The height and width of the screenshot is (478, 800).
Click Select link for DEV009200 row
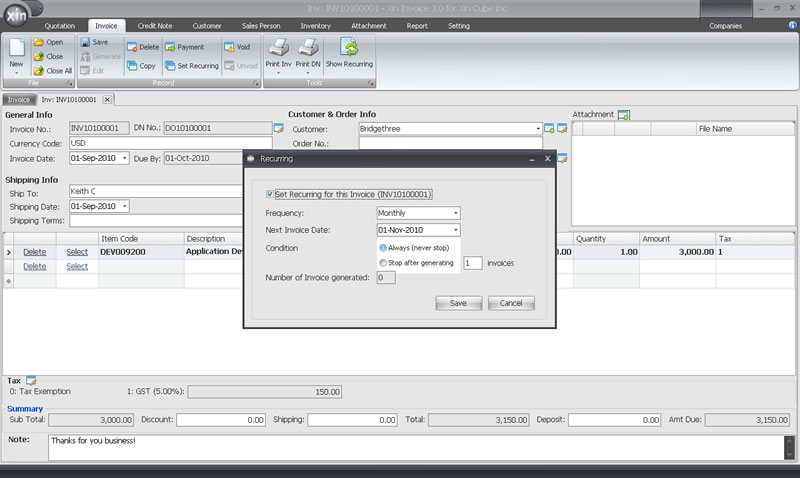pos(77,252)
